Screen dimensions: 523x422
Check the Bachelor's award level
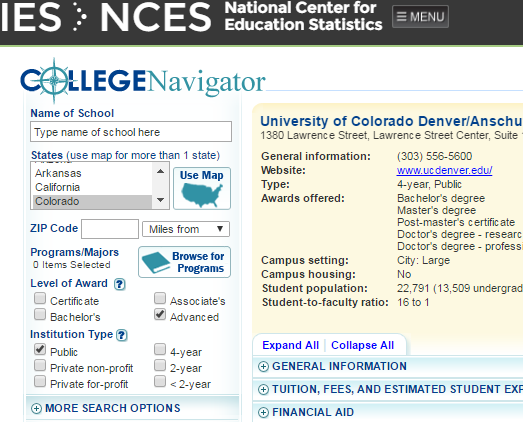pyautogui.click(x=40, y=314)
